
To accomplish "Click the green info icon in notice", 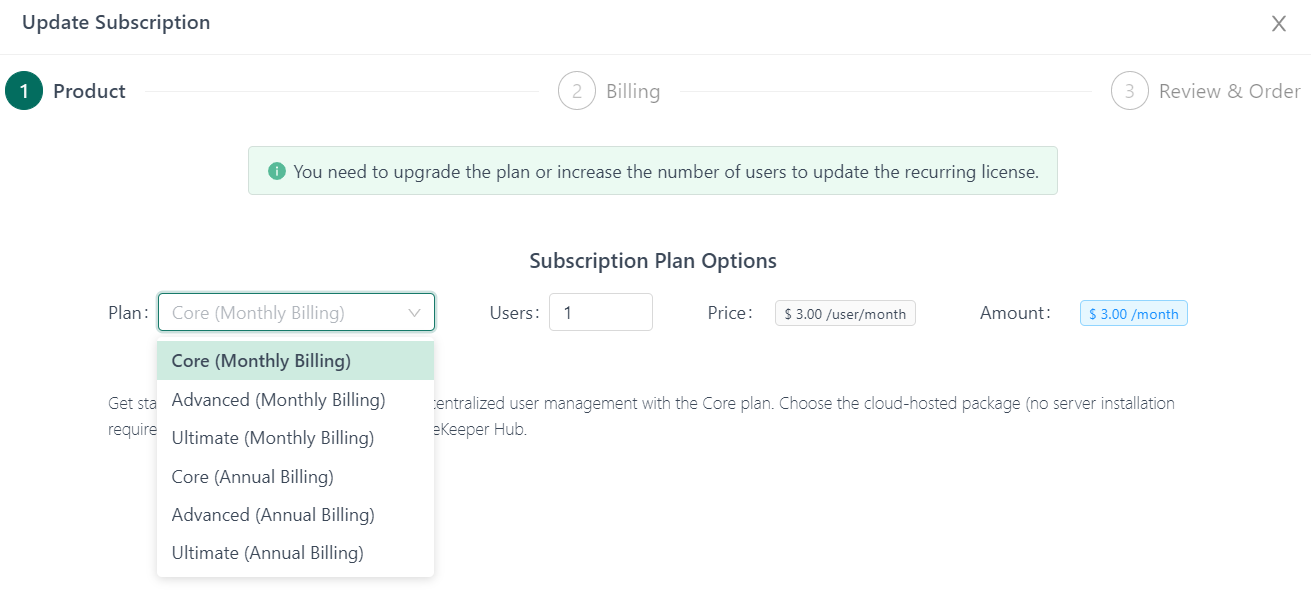I will 277,171.
